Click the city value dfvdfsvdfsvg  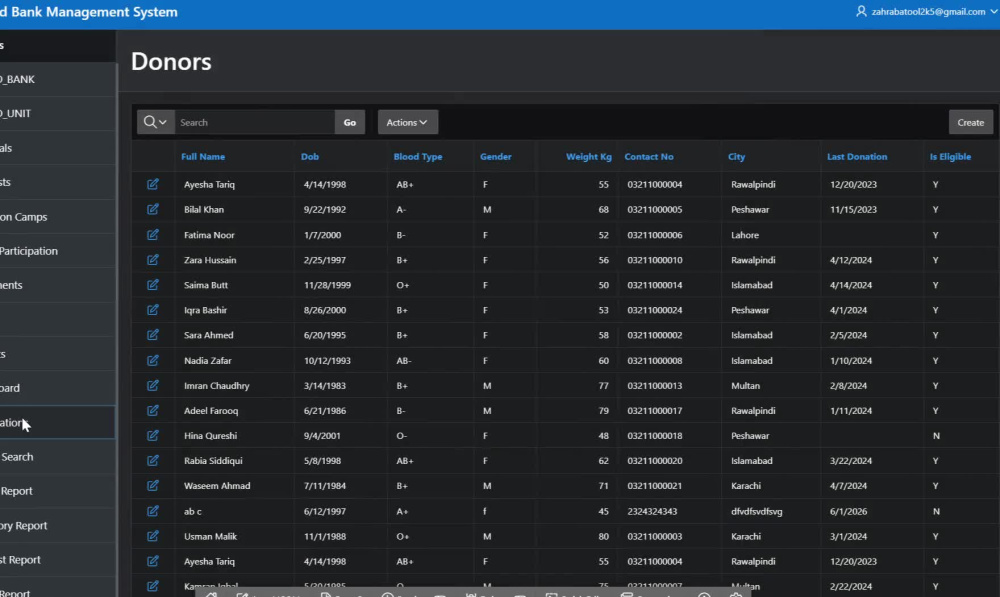coord(756,511)
